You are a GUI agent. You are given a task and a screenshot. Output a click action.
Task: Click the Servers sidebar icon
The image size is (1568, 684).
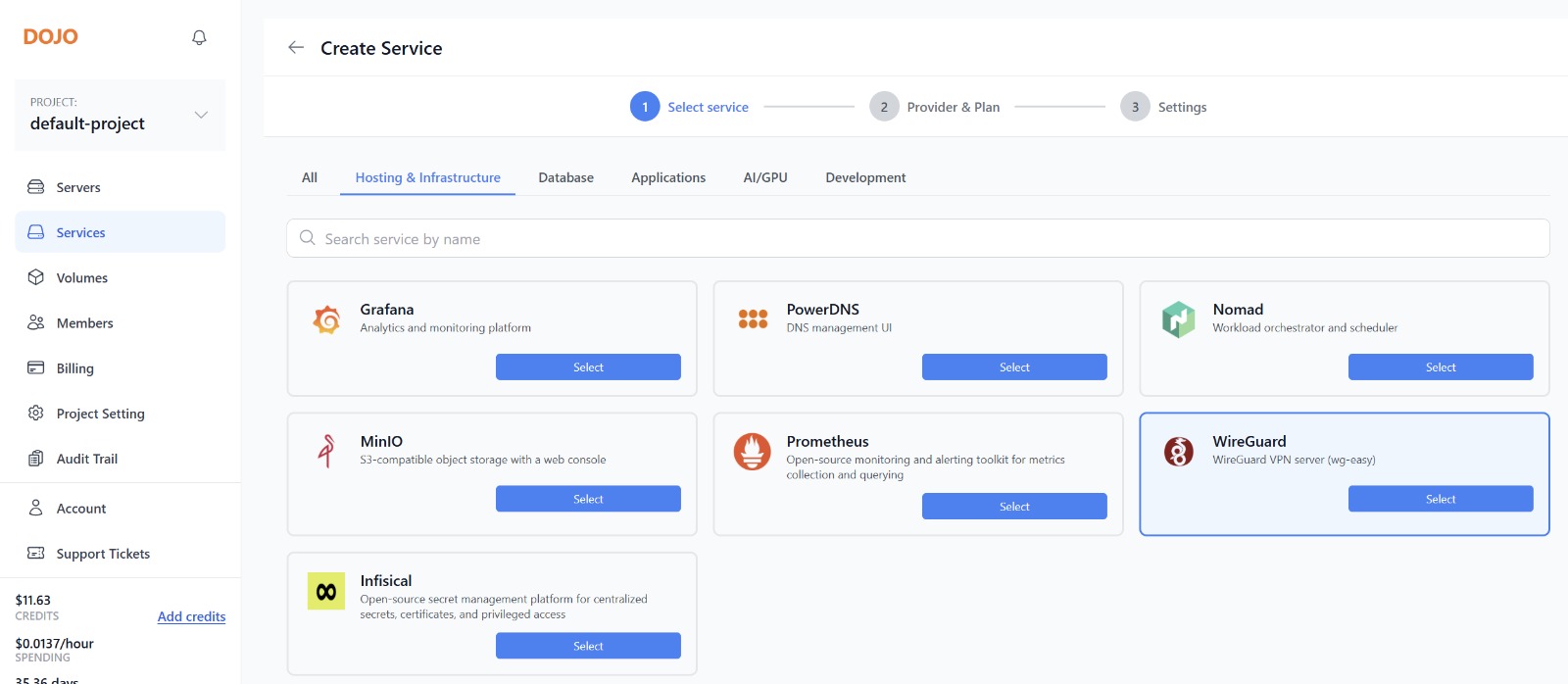tap(36, 187)
